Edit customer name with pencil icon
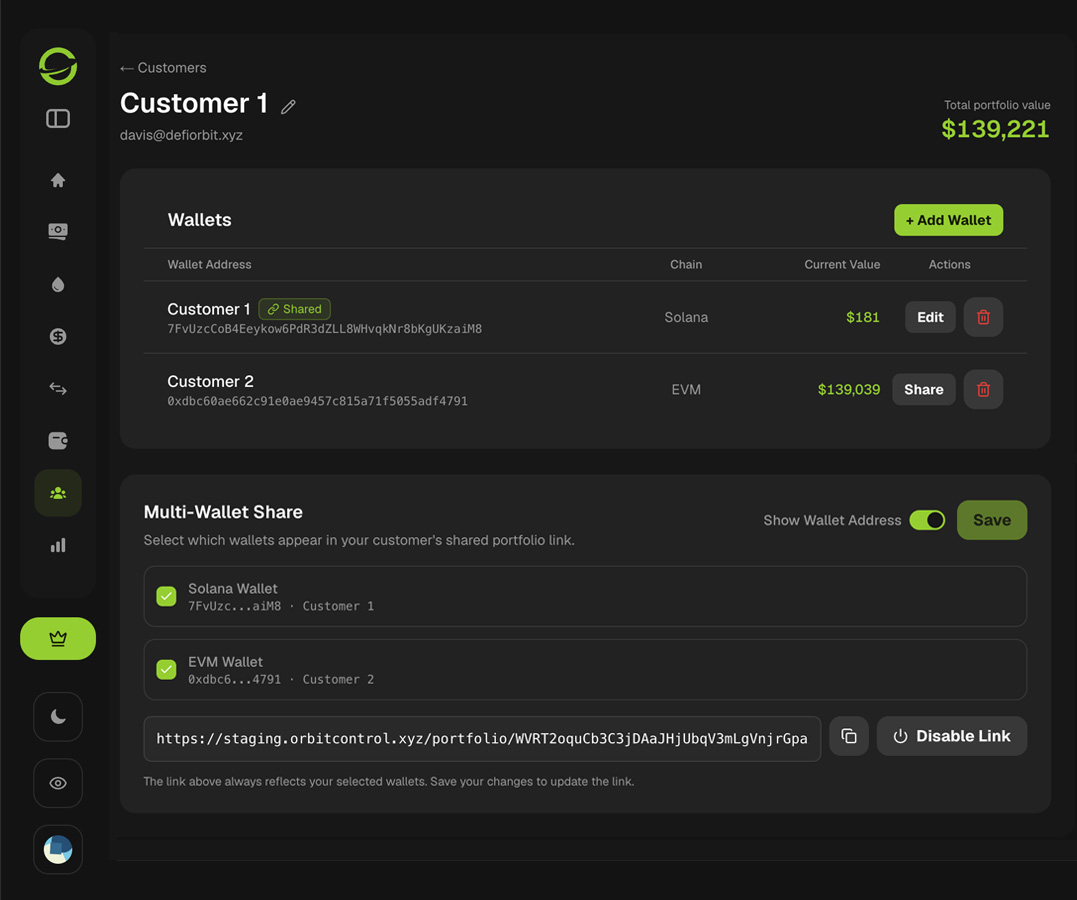The image size is (1077, 900). tap(288, 106)
